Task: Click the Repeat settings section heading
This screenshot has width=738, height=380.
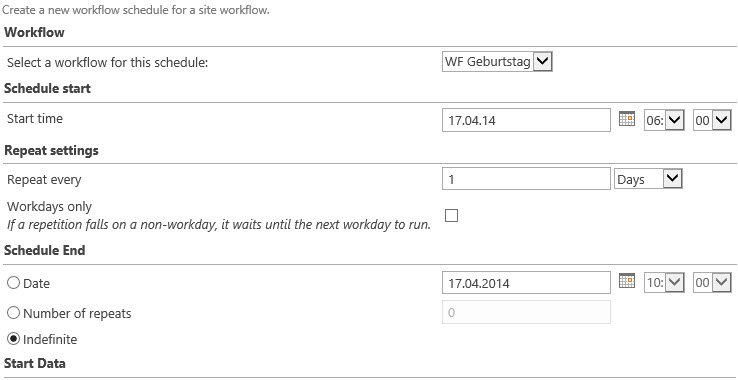Action: pos(51,150)
